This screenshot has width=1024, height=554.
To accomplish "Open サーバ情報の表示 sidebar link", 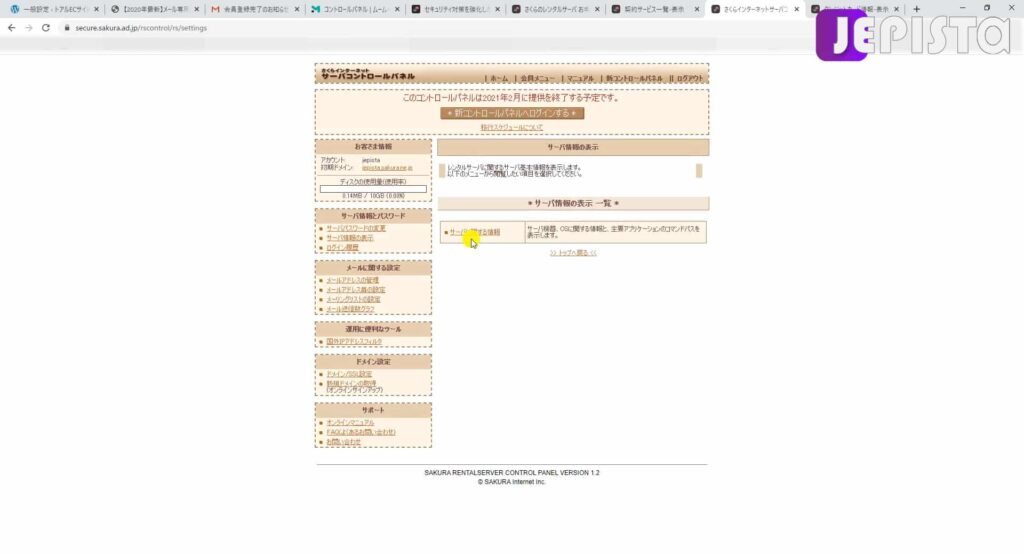I will [x=350, y=238].
